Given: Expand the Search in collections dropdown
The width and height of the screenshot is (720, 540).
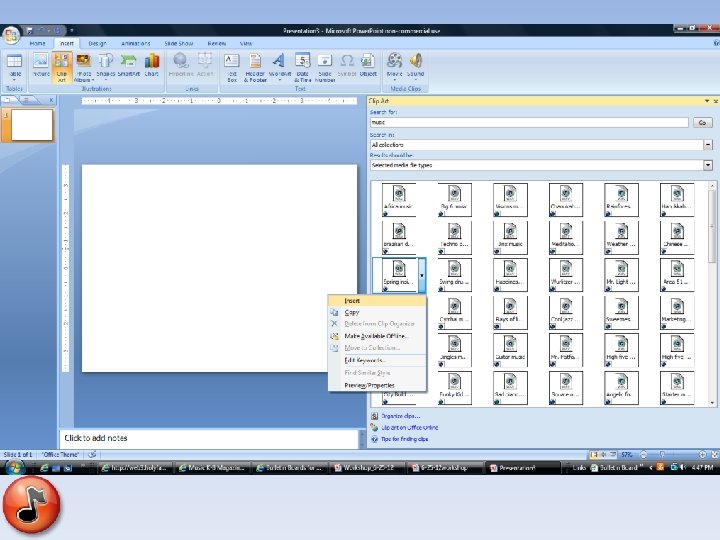Looking at the screenshot, I should (708, 145).
